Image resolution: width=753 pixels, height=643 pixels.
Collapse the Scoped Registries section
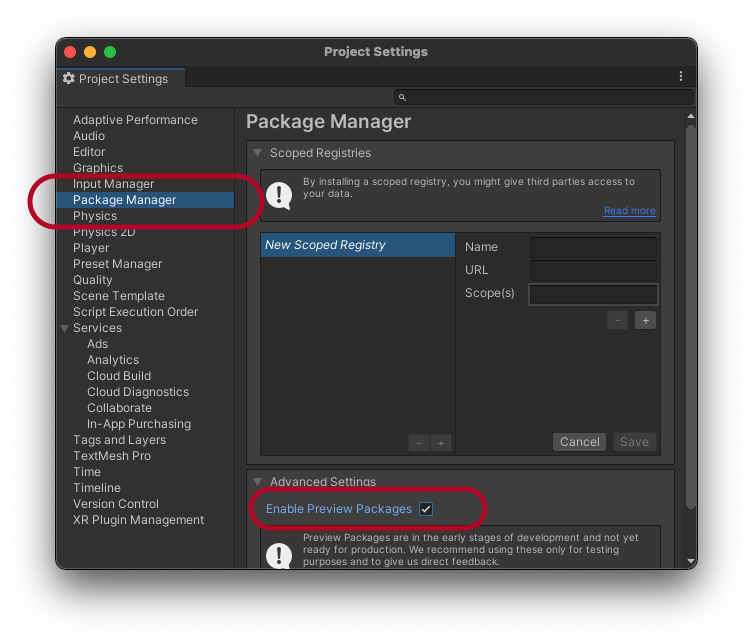point(258,153)
